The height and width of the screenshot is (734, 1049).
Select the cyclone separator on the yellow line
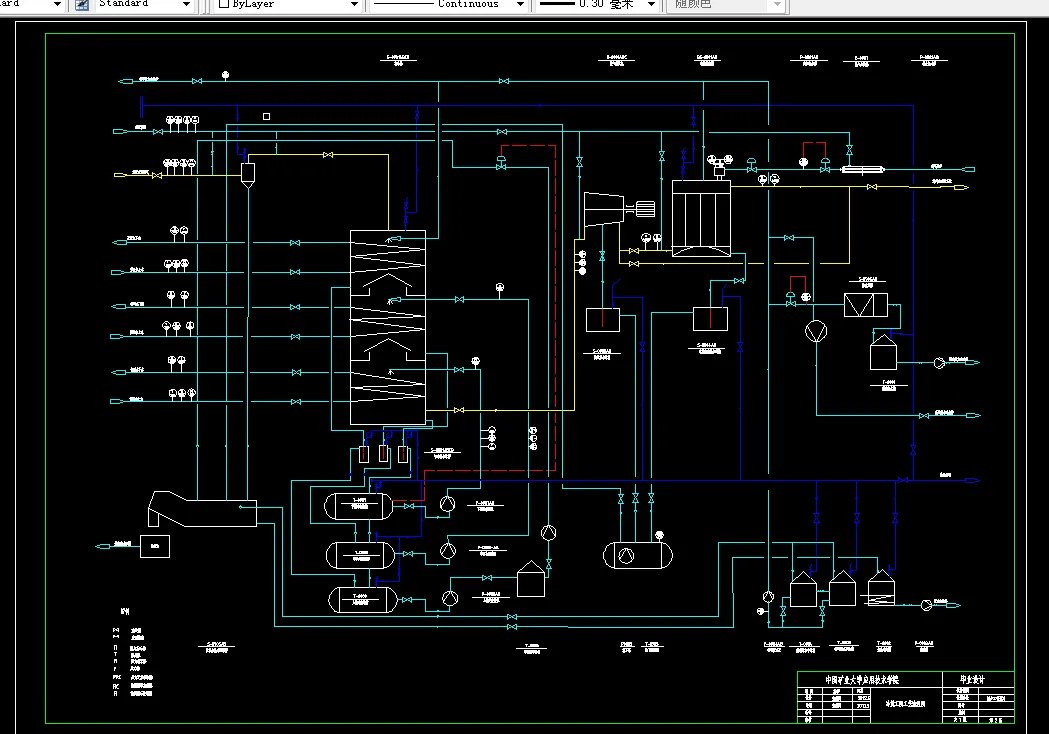[248, 176]
